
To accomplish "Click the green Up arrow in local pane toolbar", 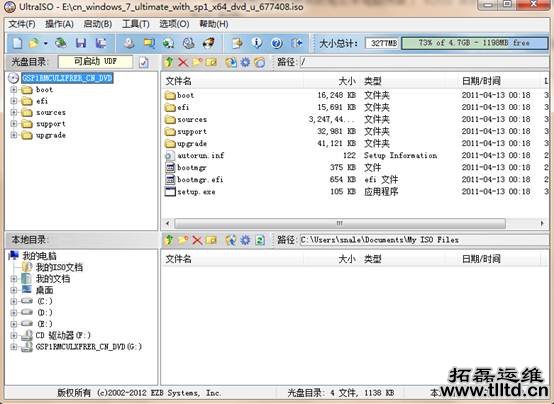I will [169, 240].
